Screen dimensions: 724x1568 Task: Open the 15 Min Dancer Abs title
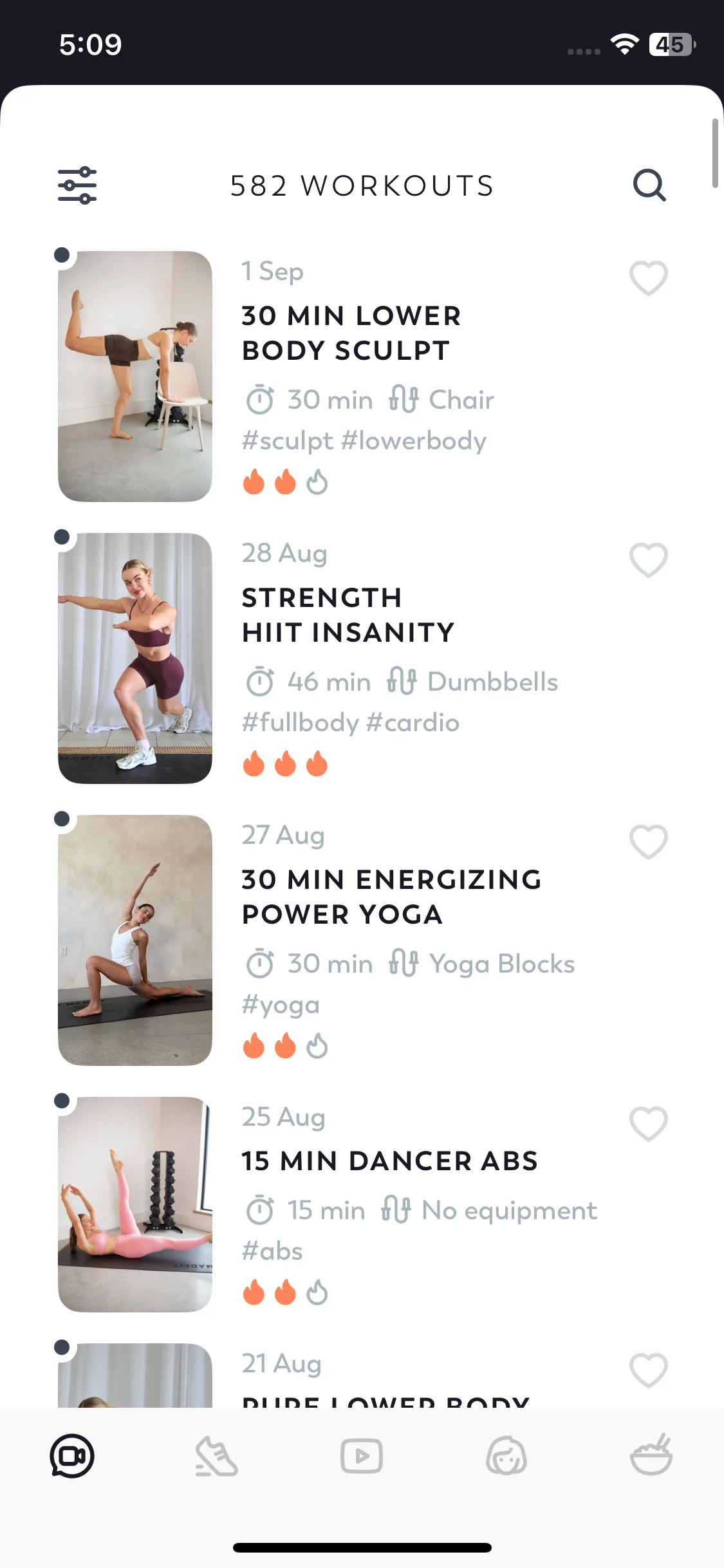[x=389, y=1161]
